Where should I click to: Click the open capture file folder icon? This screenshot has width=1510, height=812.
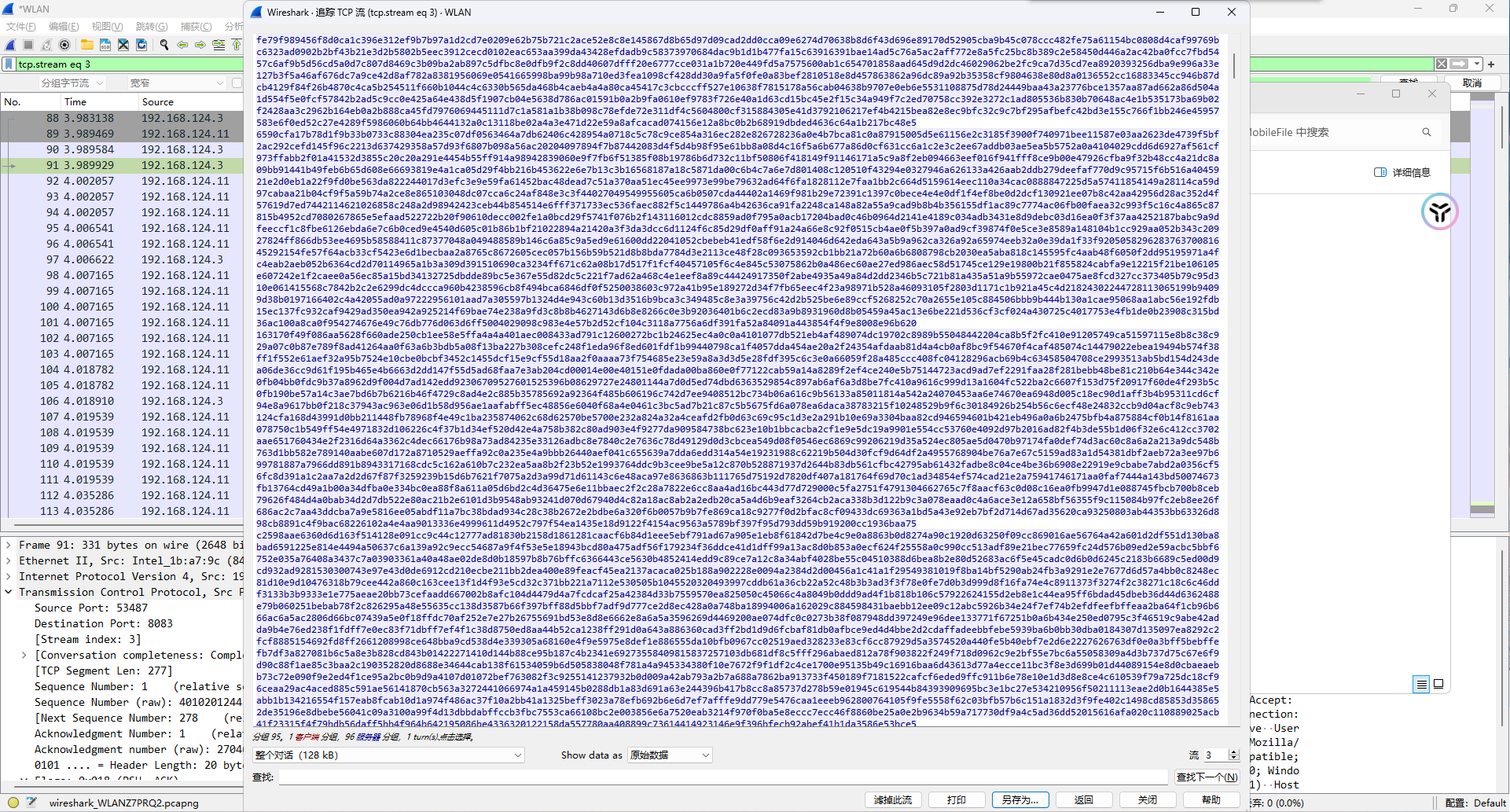[86, 45]
